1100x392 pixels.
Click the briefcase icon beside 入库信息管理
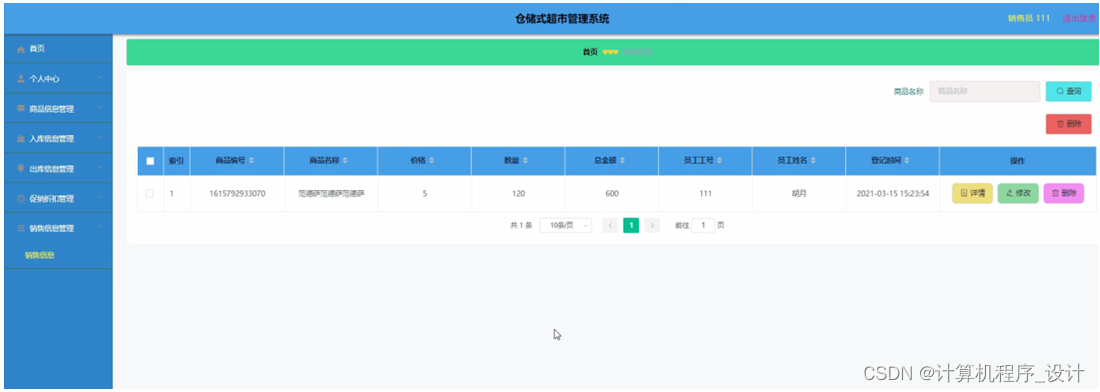click(x=21, y=139)
